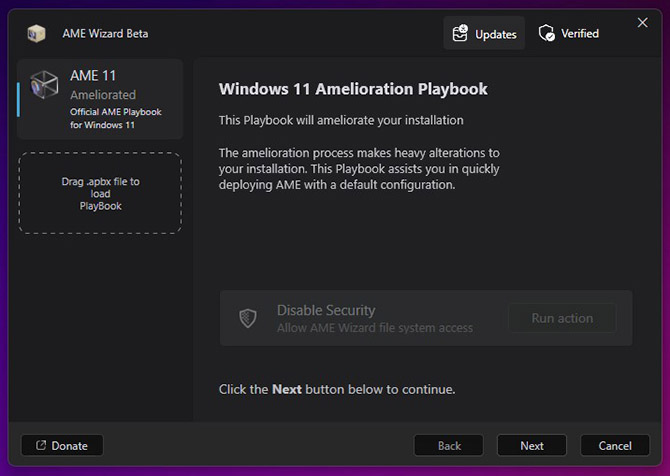The image size is (670, 476).
Task: Click the Verified shield icon
Action: point(547,33)
